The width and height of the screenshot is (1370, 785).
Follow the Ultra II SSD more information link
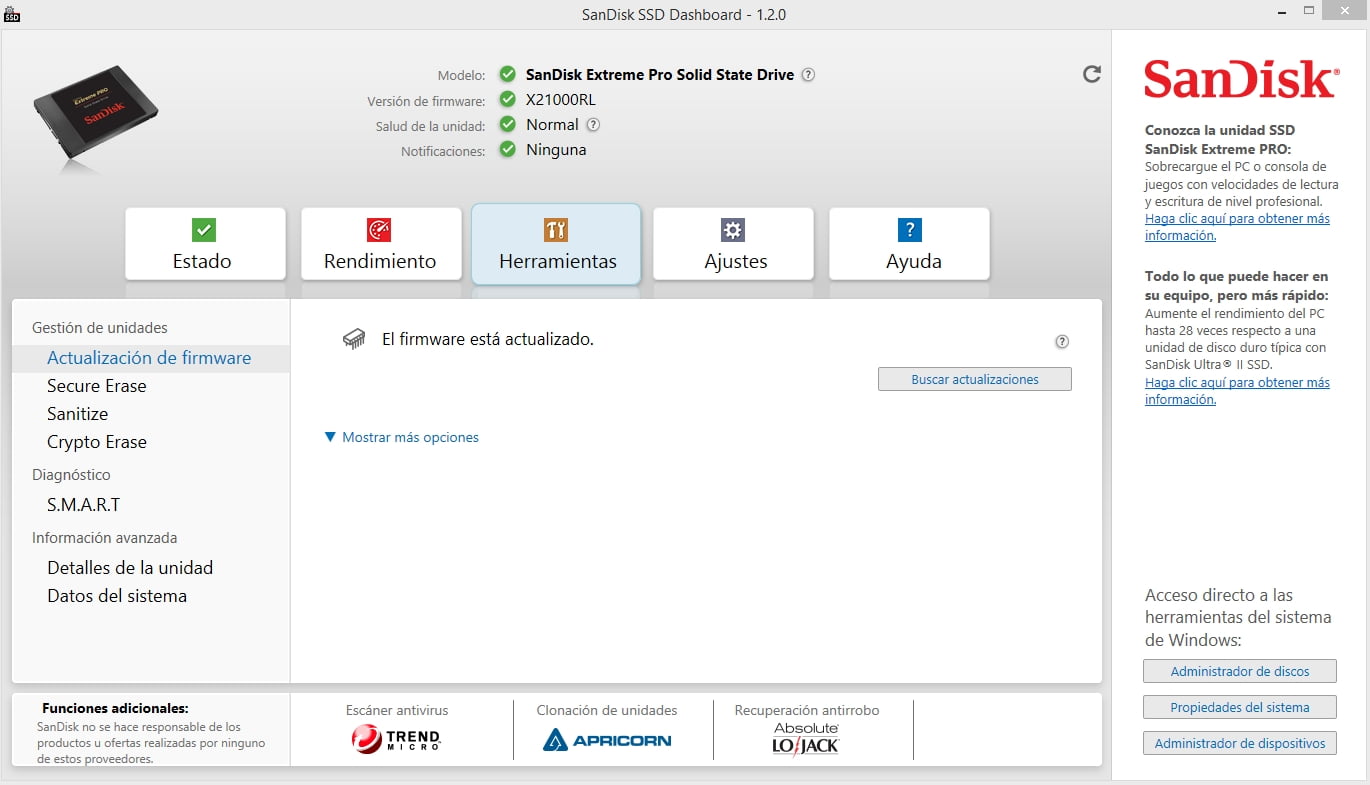pyautogui.click(x=1237, y=391)
